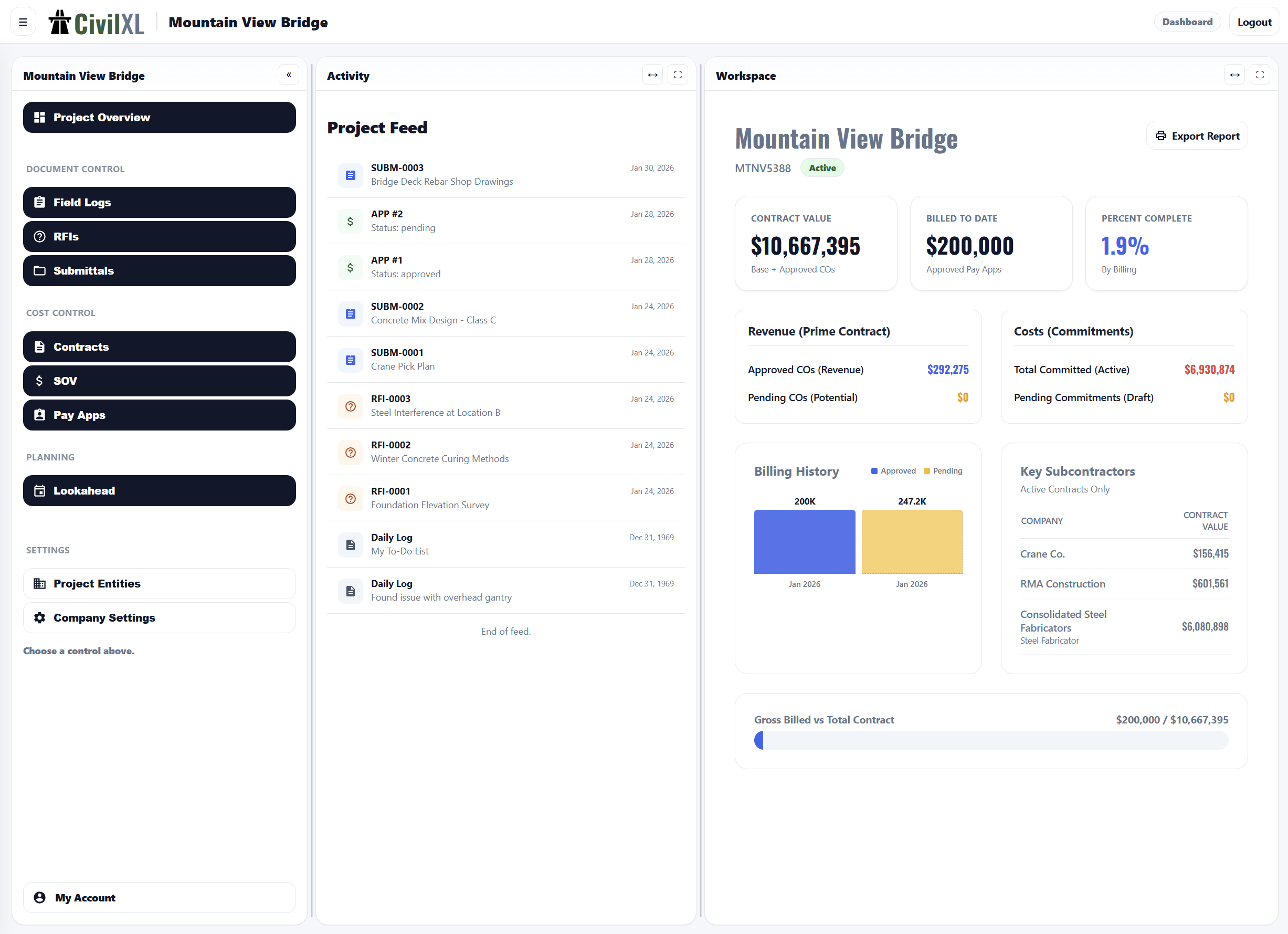Screen dimensions: 1288x934
Task: Open the Submittals panel
Action: pos(159,271)
